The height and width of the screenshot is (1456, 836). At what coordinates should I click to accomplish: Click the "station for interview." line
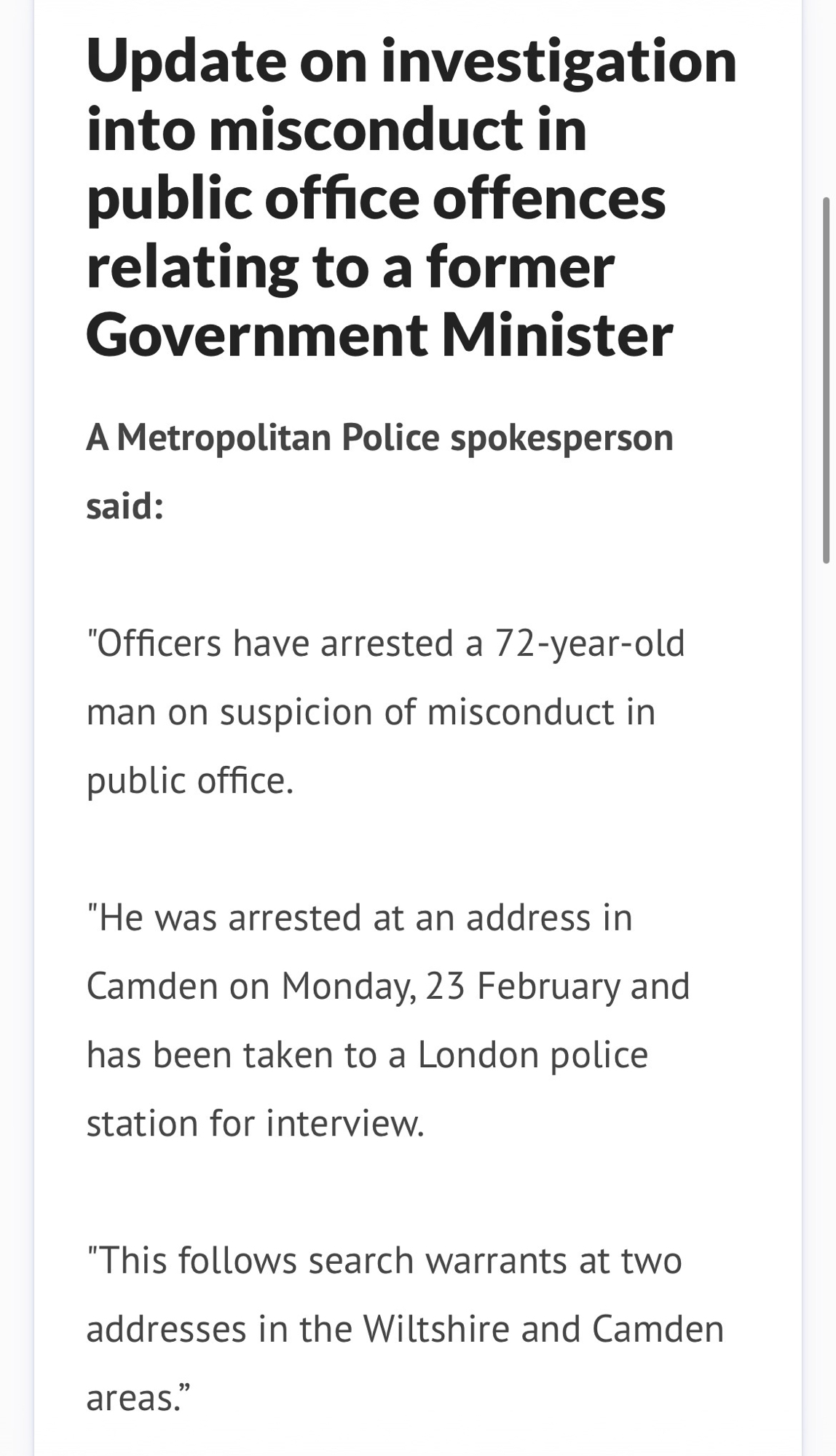tap(255, 1123)
